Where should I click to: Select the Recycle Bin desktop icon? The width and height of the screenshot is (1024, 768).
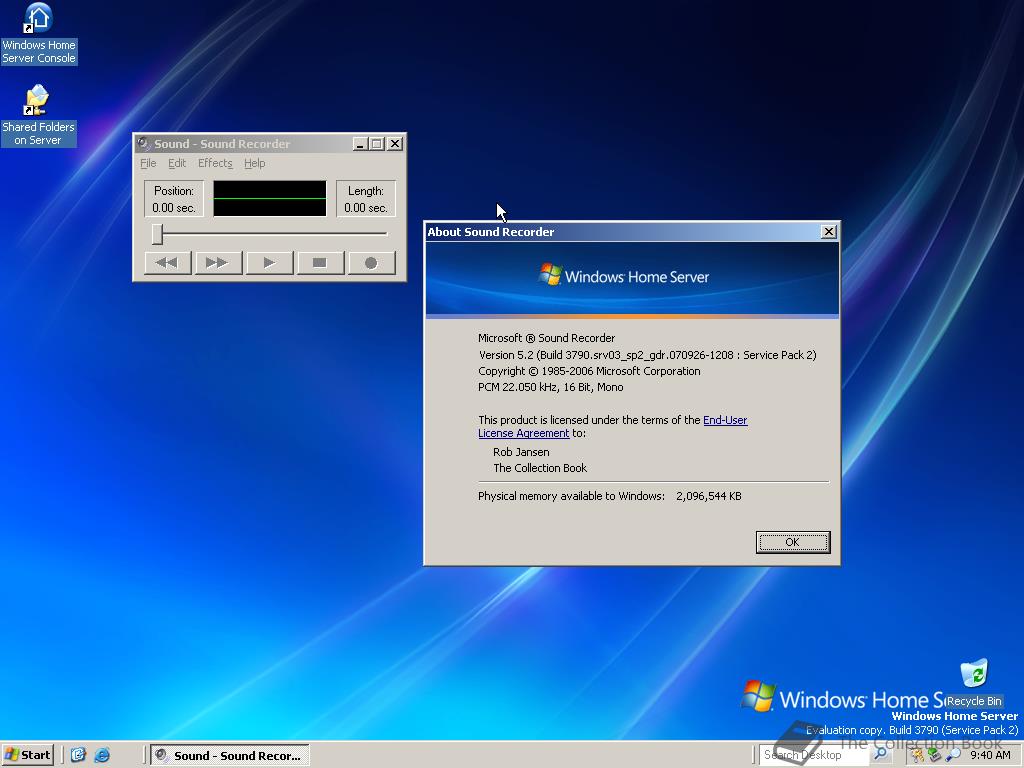coord(974,683)
